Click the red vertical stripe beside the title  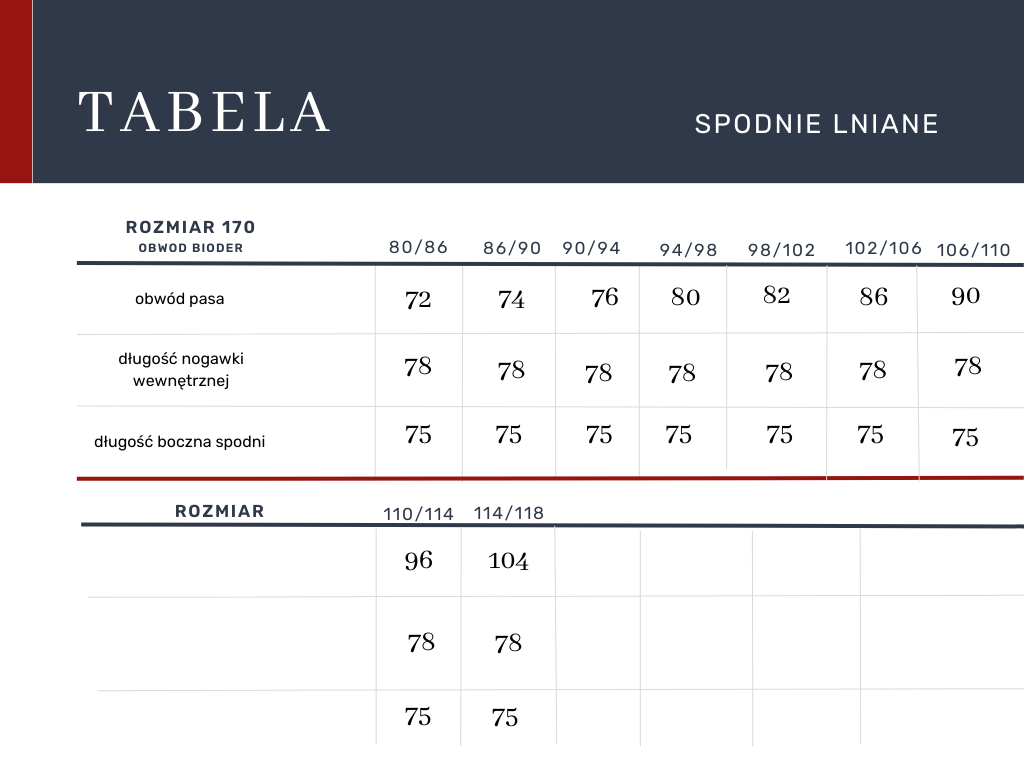pos(16,91)
